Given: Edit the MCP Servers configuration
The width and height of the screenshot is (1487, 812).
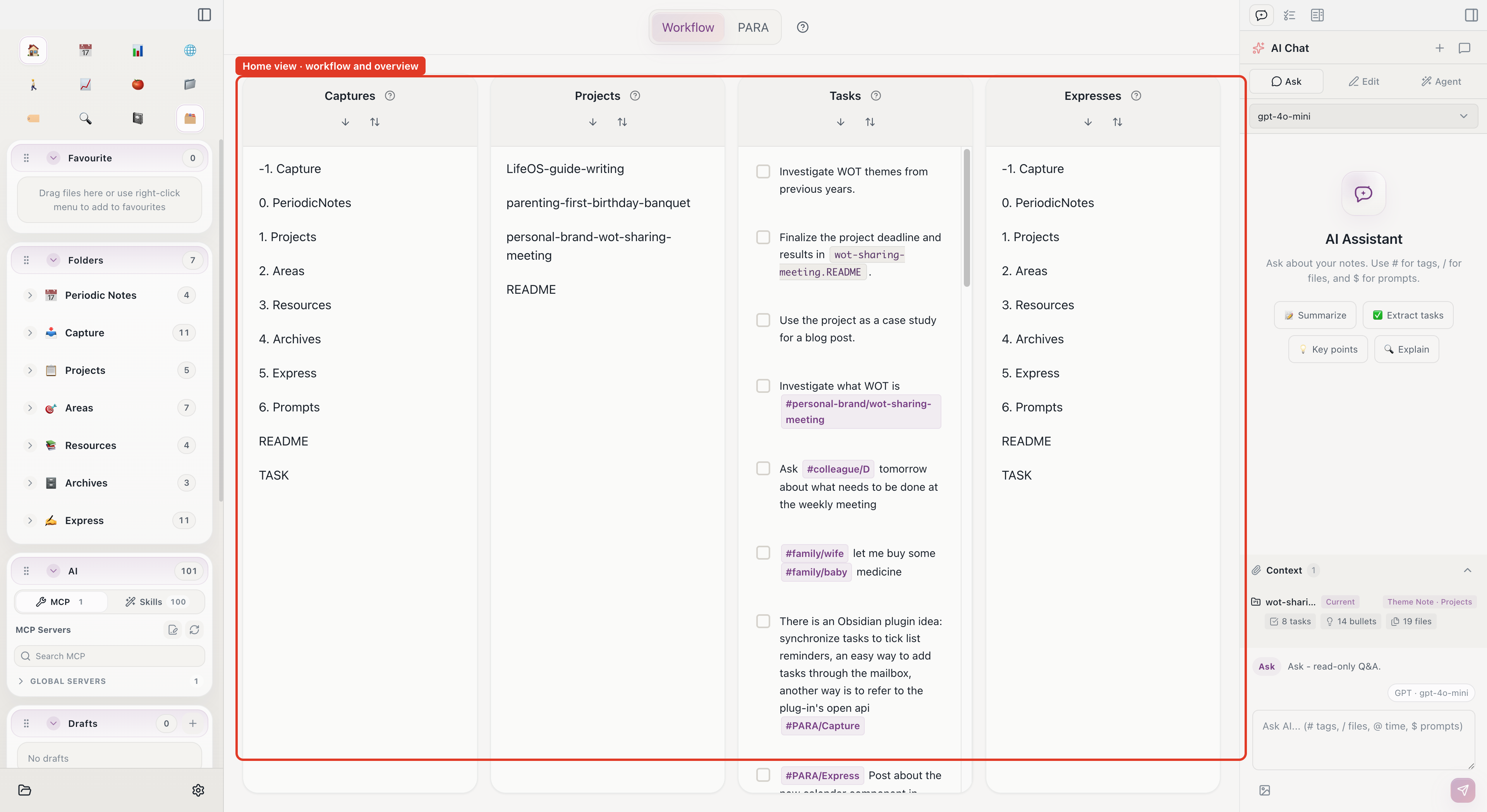Looking at the screenshot, I should tap(173, 630).
